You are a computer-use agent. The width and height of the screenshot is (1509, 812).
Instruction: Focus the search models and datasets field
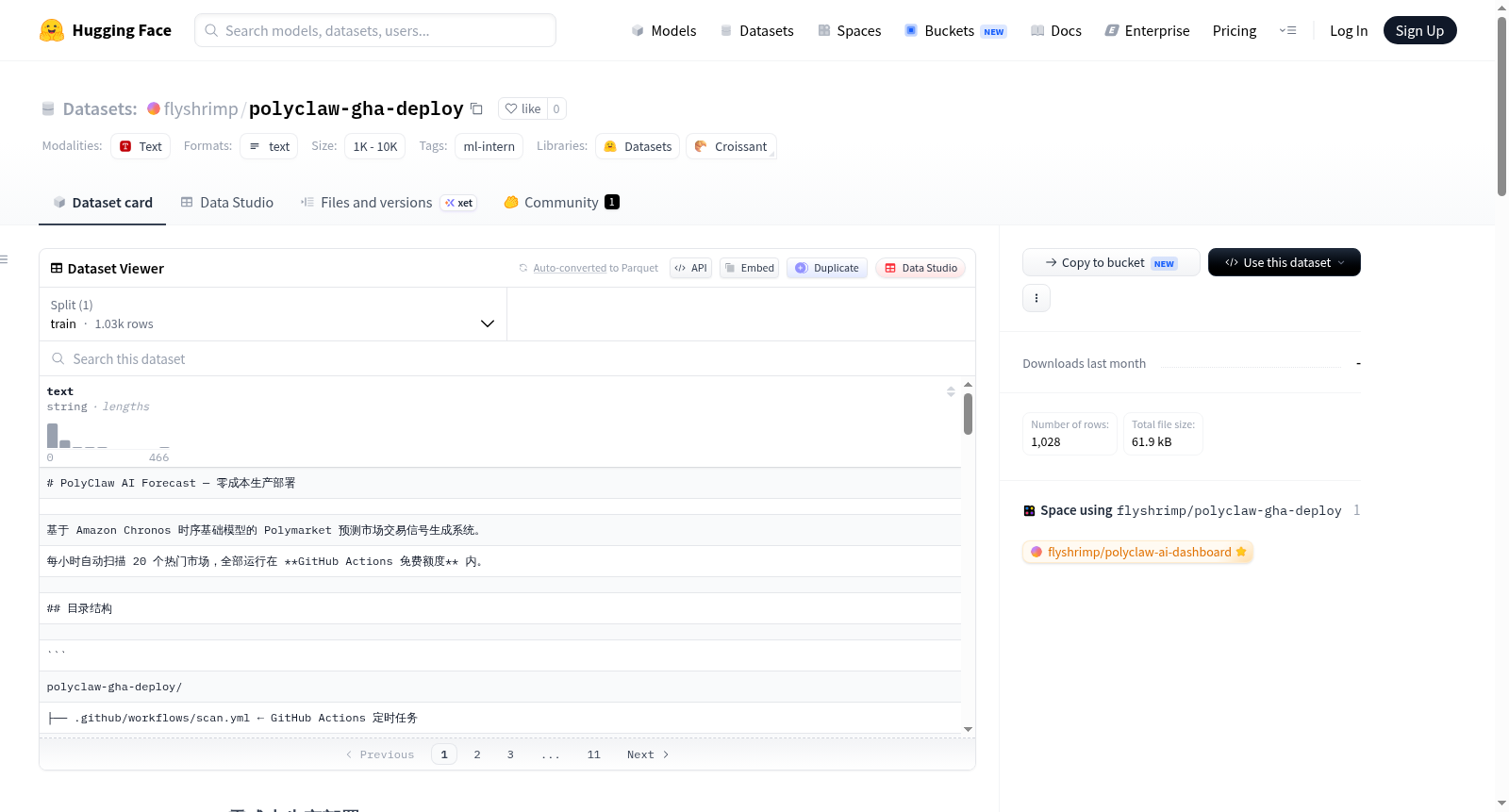375,30
